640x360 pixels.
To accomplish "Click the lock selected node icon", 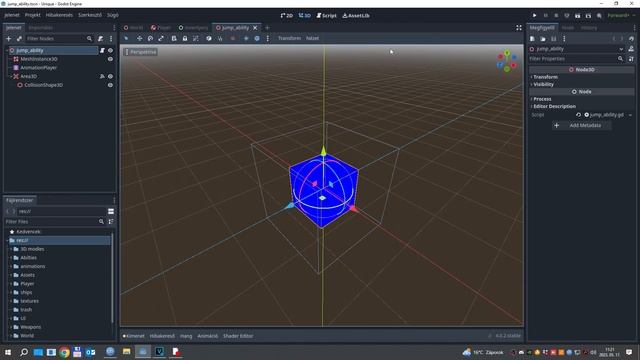I will coord(185,38).
